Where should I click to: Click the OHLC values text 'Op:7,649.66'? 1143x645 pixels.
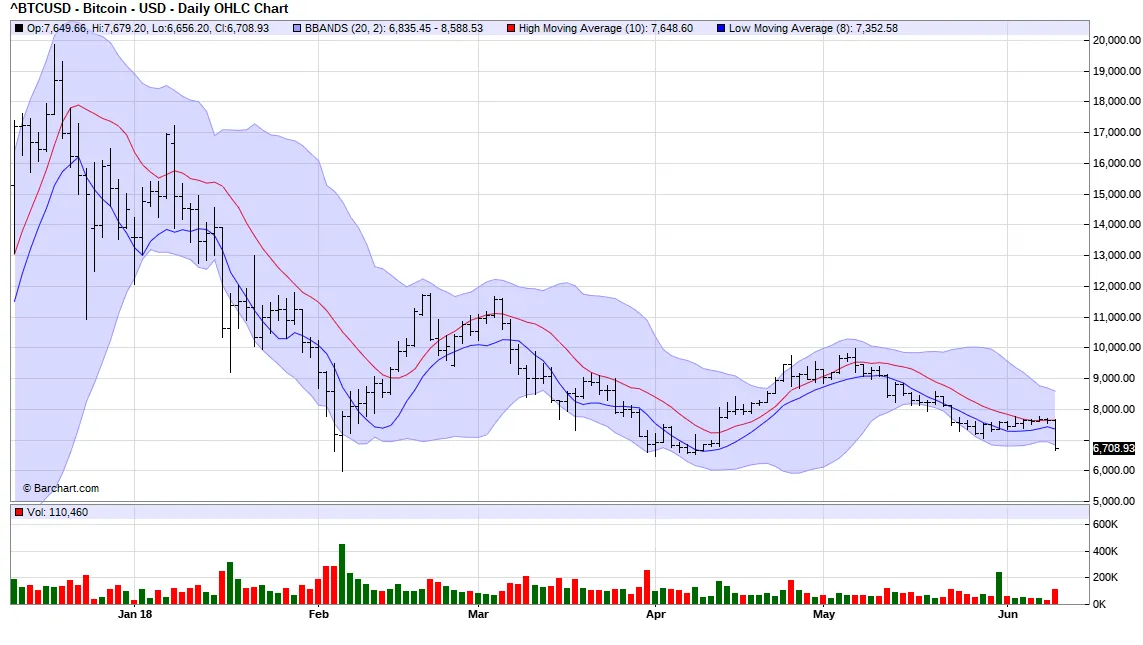(56, 28)
